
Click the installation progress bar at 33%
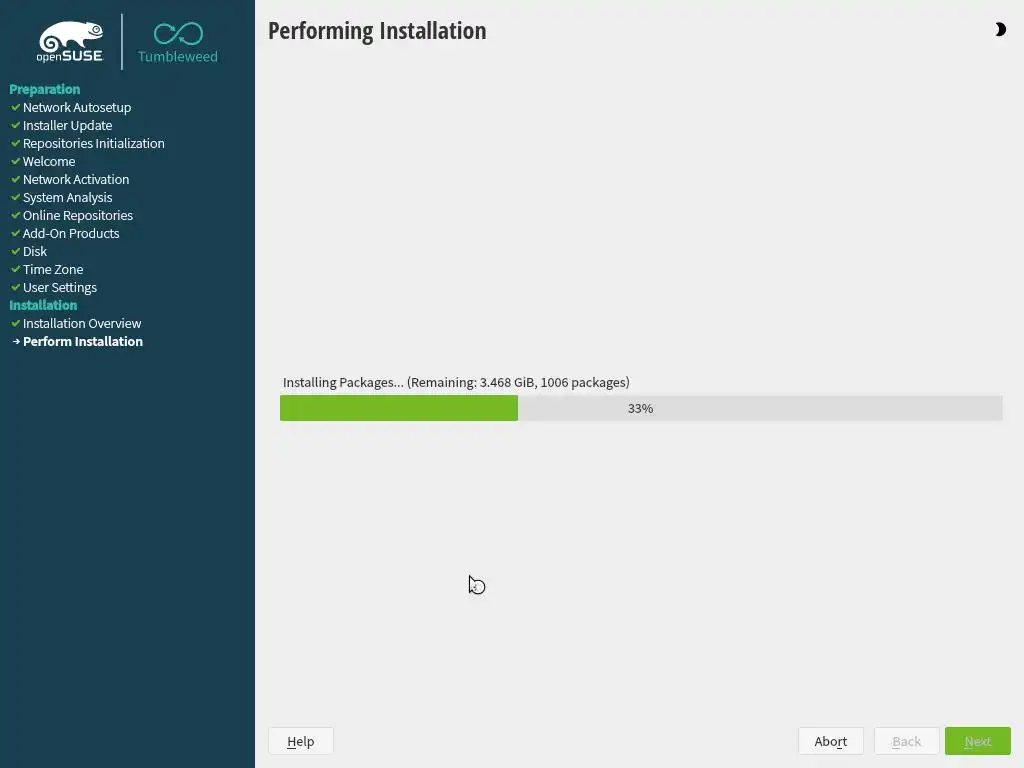(641, 408)
